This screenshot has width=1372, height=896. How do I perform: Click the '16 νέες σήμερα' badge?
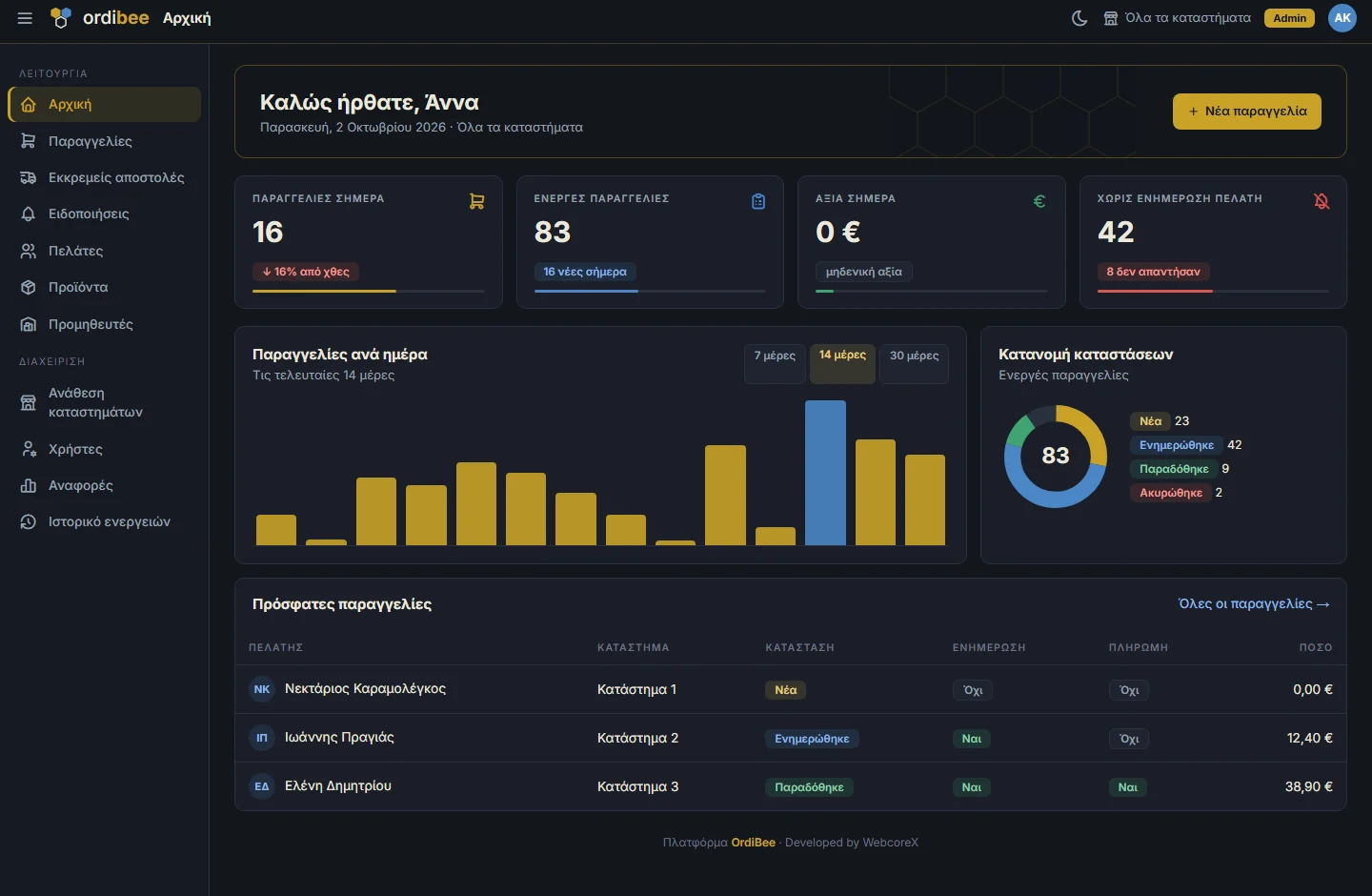585,272
